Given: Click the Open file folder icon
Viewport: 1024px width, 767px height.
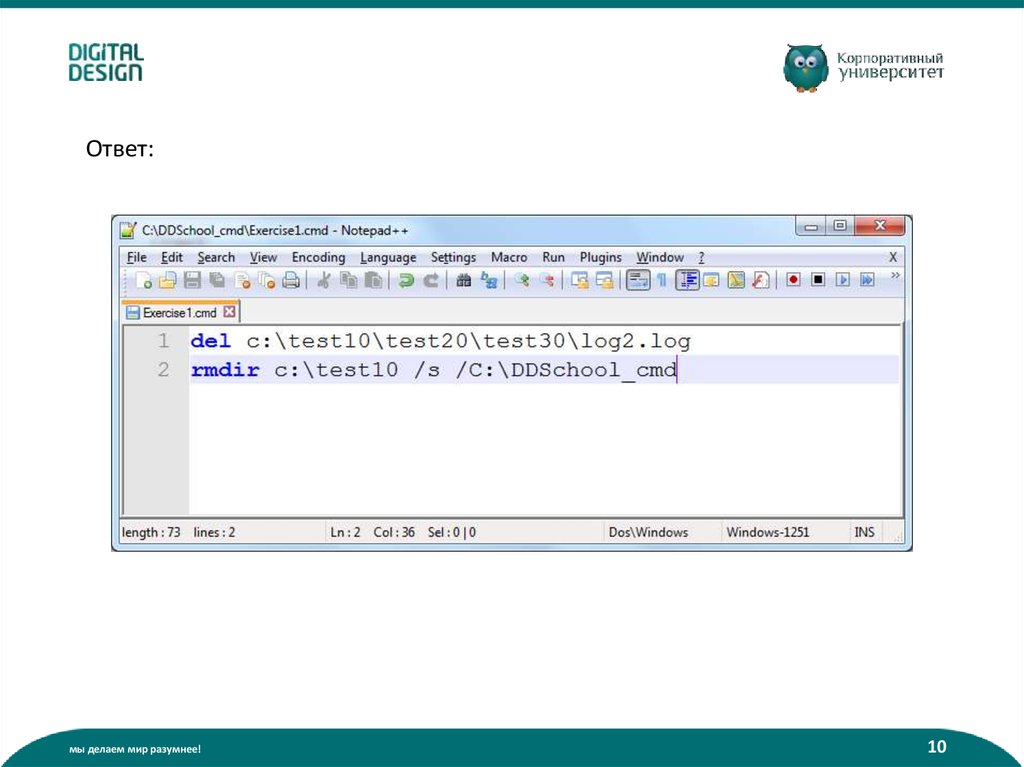Looking at the screenshot, I should [168, 281].
